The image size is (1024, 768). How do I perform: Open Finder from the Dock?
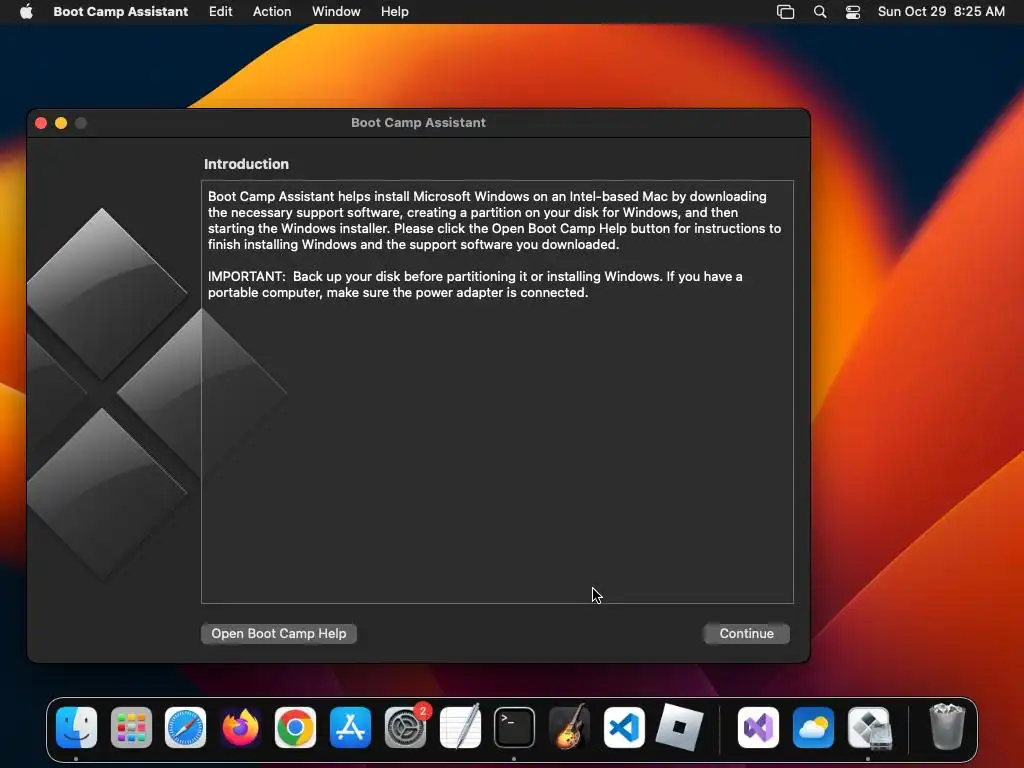tap(76, 728)
